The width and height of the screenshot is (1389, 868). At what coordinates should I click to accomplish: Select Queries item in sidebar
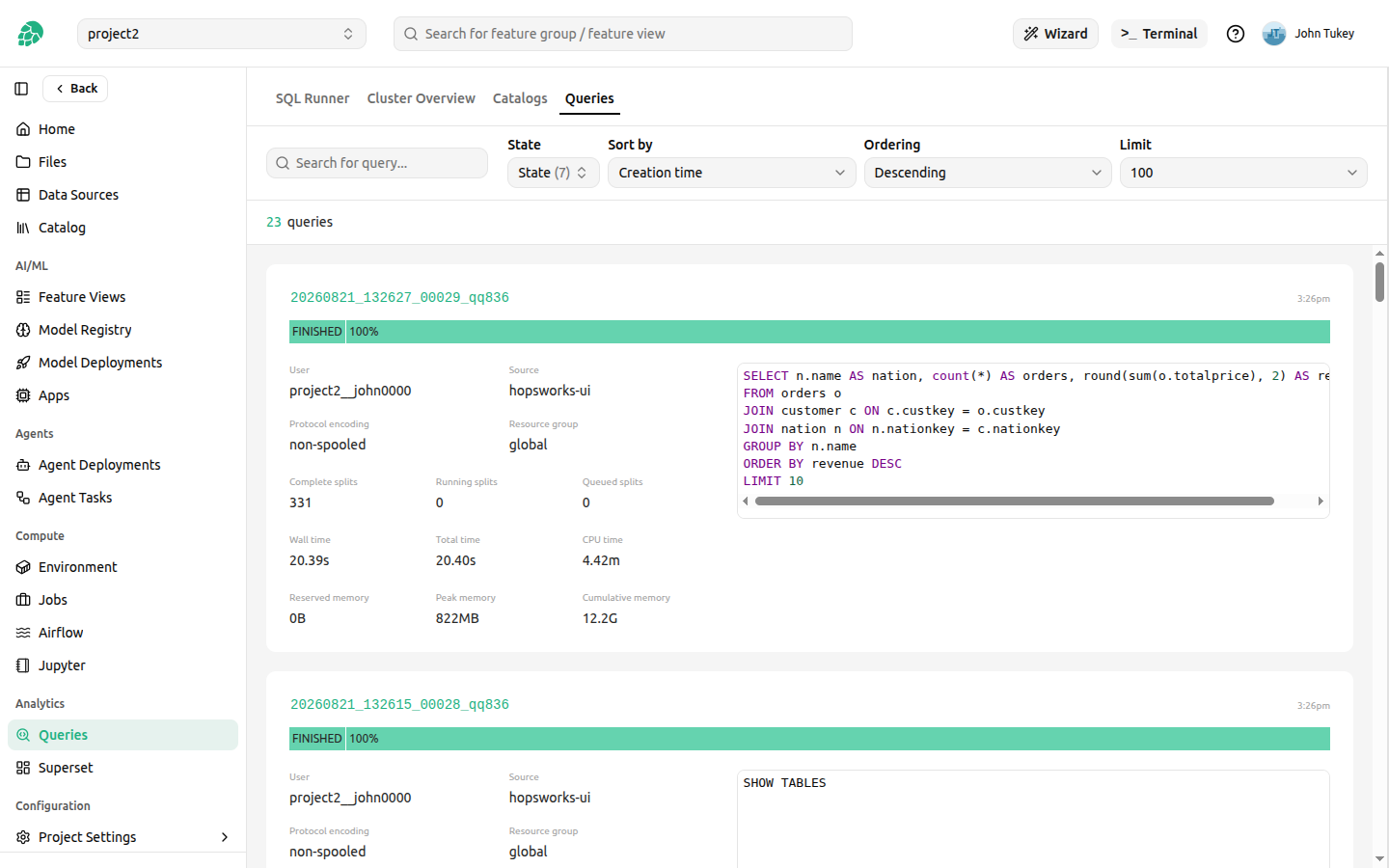tap(123, 735)
